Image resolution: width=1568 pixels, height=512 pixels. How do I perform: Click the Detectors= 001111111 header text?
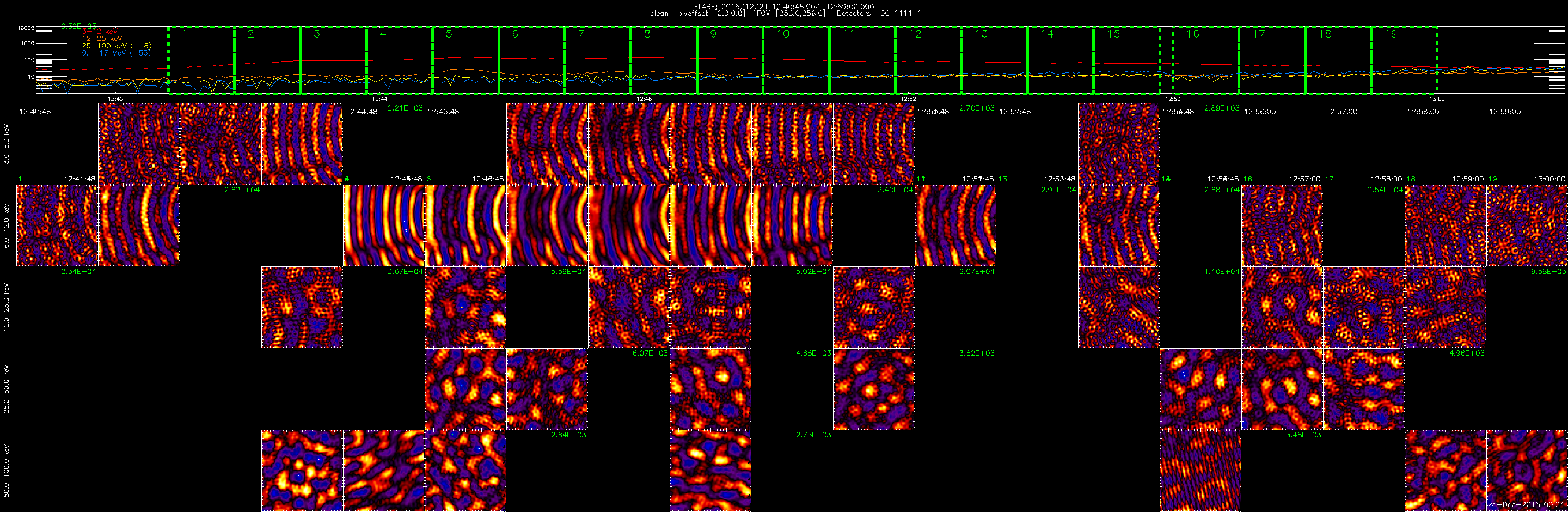coord(879,14)
